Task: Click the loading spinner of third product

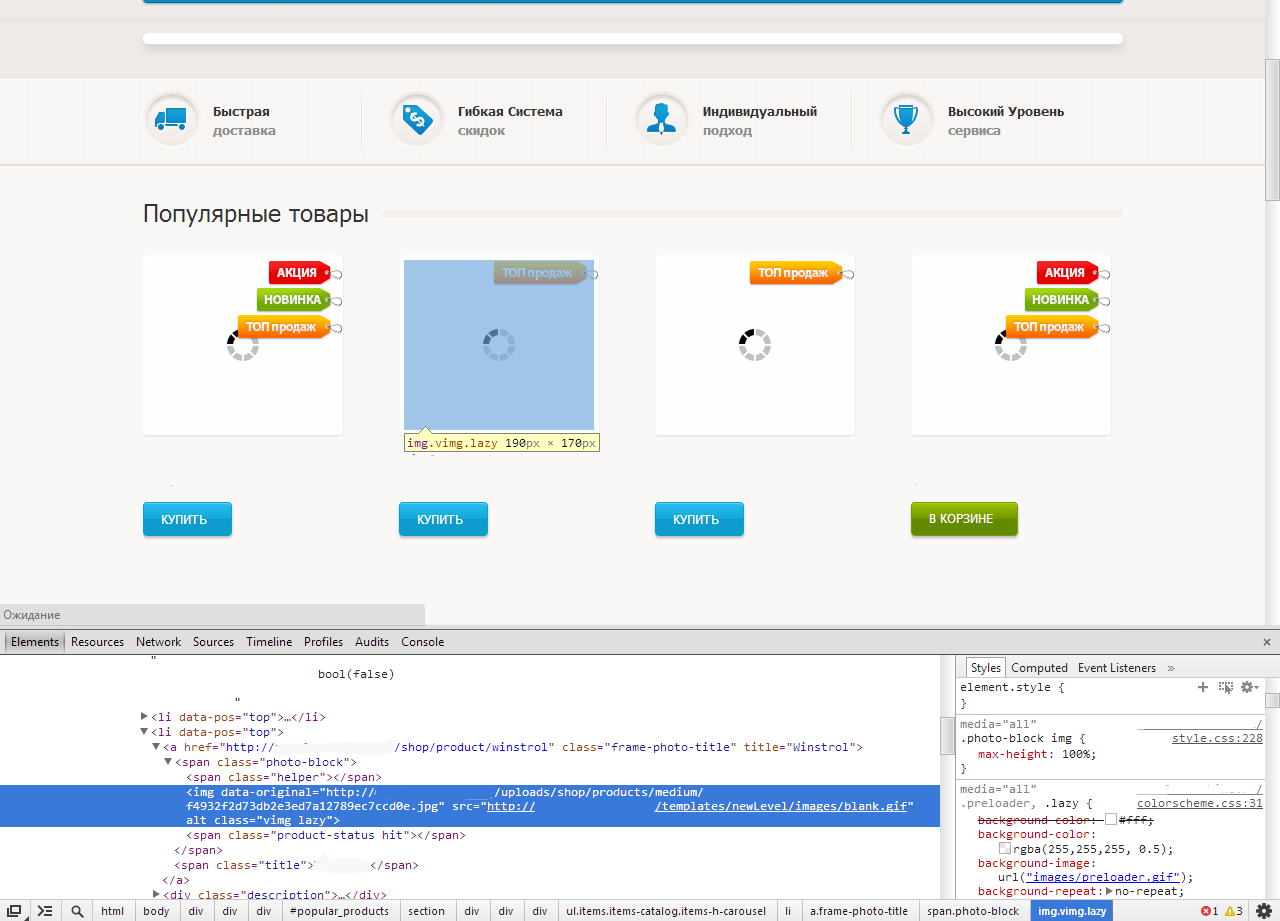Action: pyautogui.click(x=755, y=345)
